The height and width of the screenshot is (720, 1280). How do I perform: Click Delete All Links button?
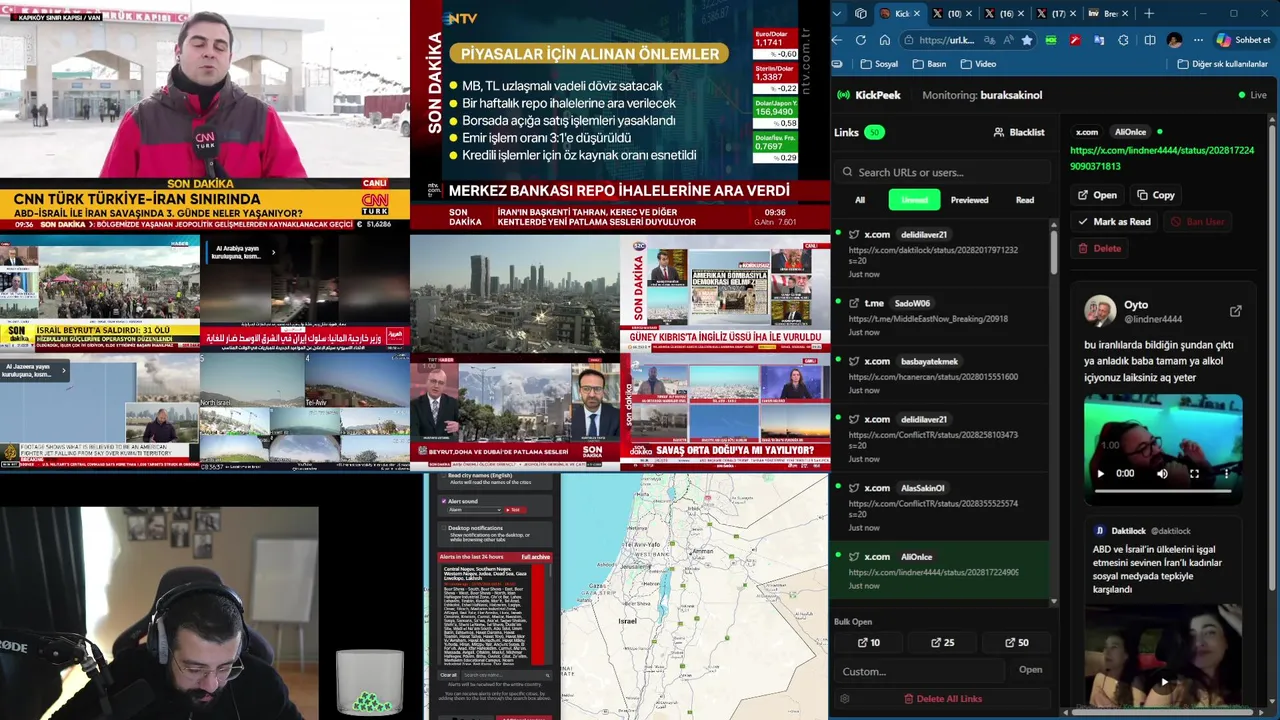pos(942,699)
